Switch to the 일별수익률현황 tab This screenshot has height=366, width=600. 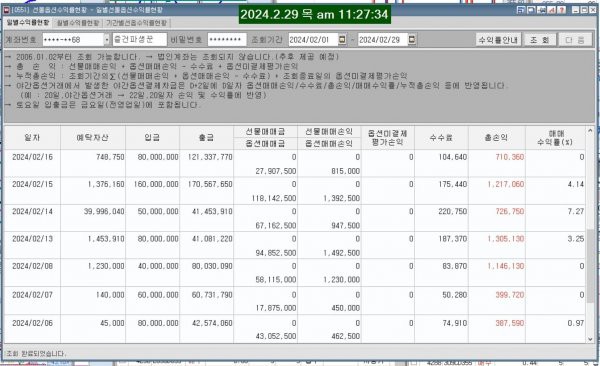(x=28, y=23)
